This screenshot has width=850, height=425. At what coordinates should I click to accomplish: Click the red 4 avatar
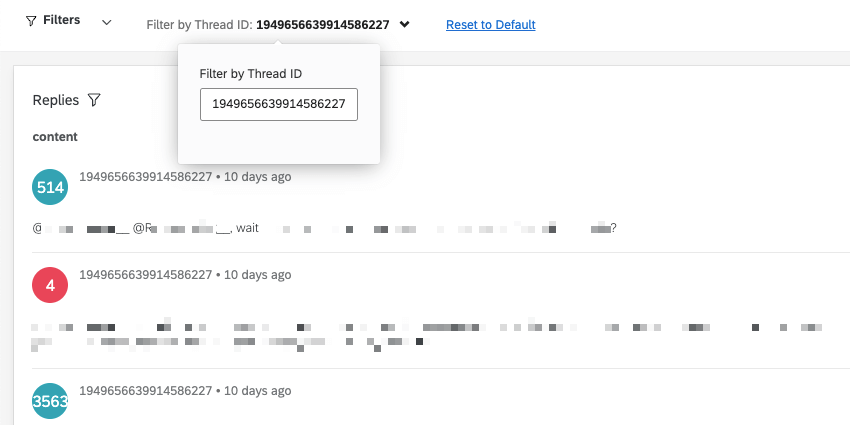tap(50, 285)
